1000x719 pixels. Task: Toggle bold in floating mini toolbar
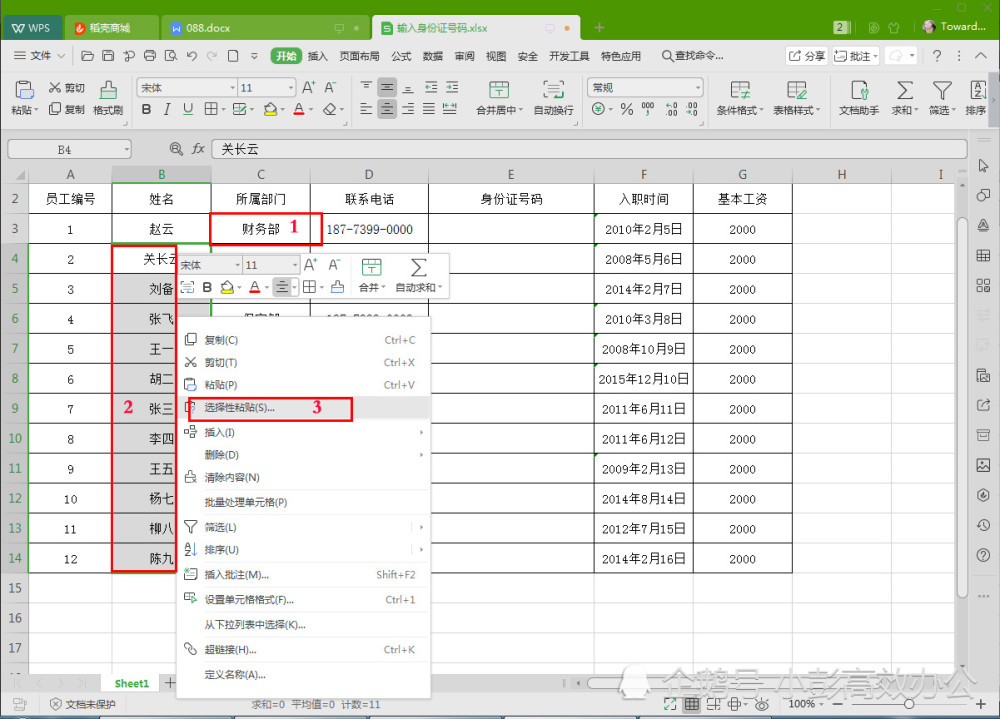click(x=207, y=287)
